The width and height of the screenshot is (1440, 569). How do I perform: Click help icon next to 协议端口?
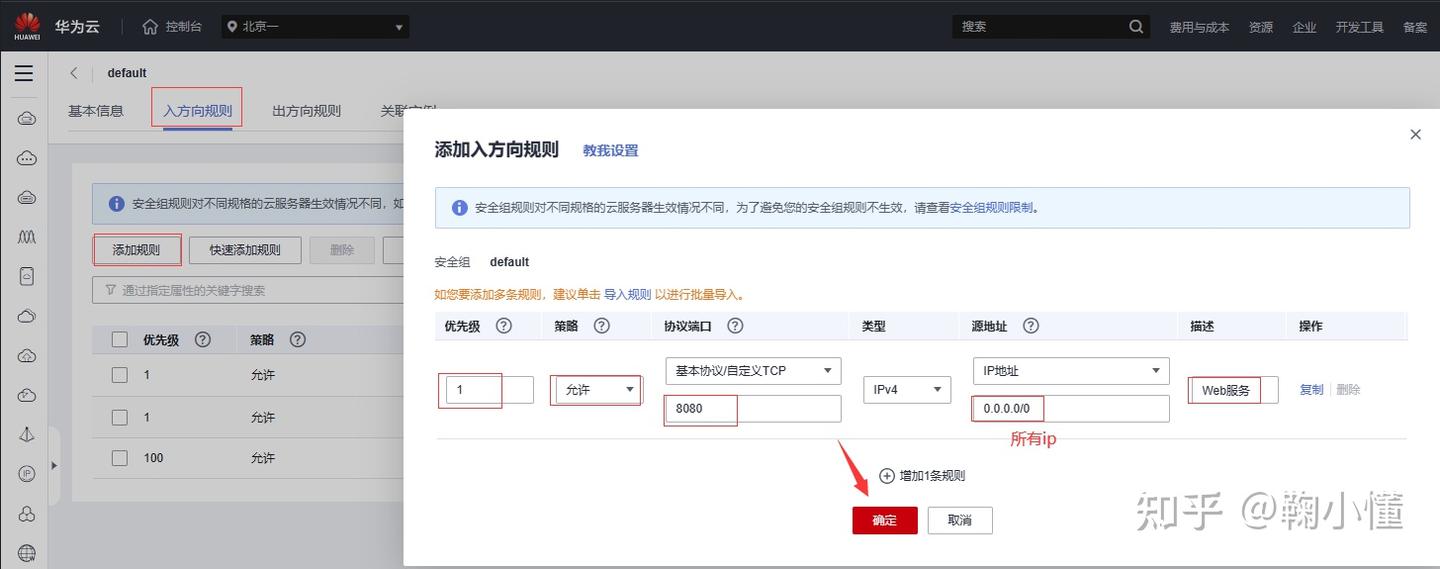coord(735,326)
